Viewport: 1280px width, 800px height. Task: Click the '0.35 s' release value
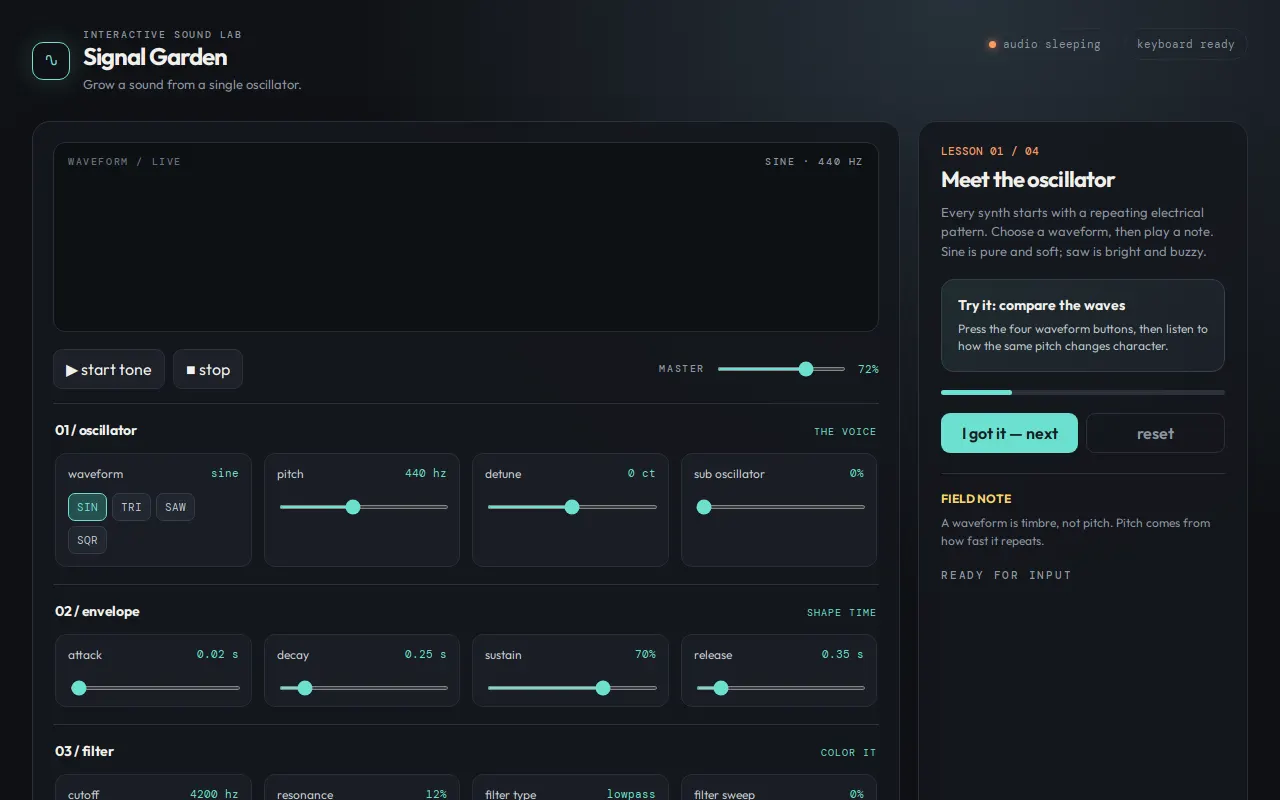tap(842, 654)
